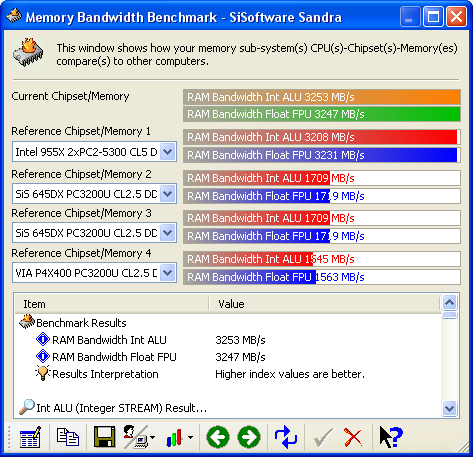The image size is (473, 457).
Task: Click the Copy documents toolbar icon
Action: [x=68, y=437]
